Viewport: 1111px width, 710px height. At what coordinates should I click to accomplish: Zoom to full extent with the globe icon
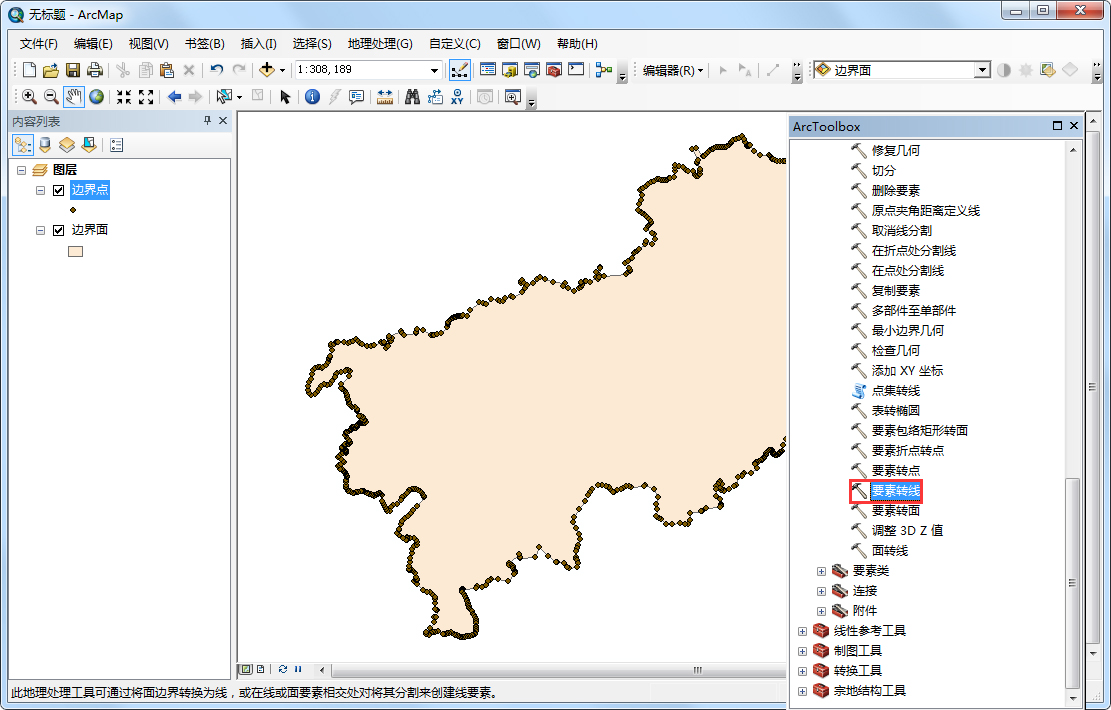pyautogui.click(x=95, y=97)
